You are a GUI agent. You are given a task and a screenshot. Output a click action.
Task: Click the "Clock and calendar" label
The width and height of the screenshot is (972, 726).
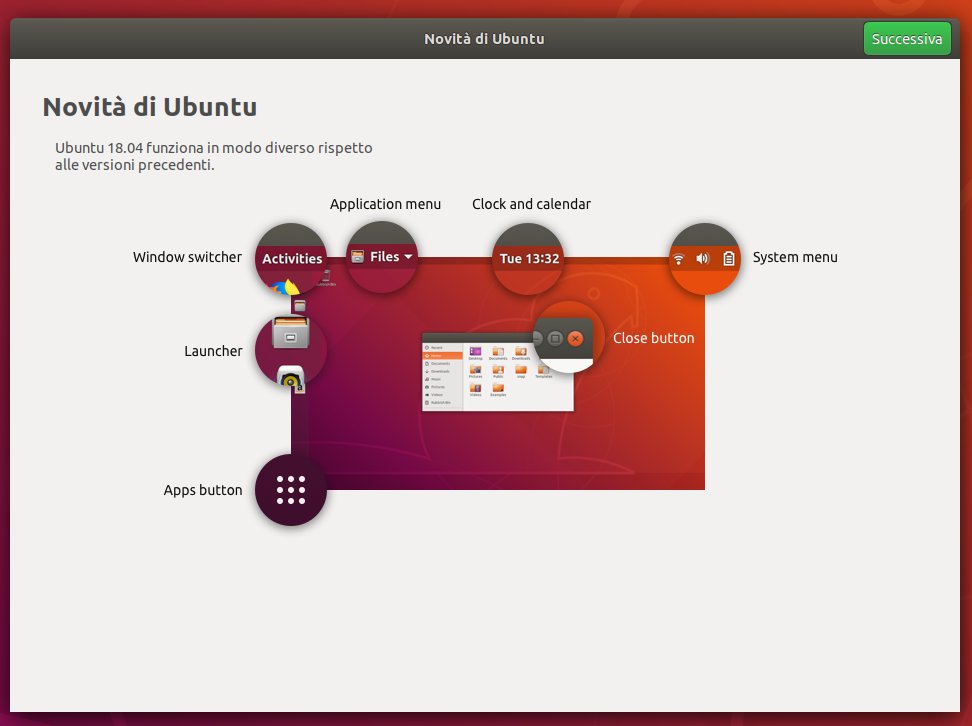click(x=531, y=204)
